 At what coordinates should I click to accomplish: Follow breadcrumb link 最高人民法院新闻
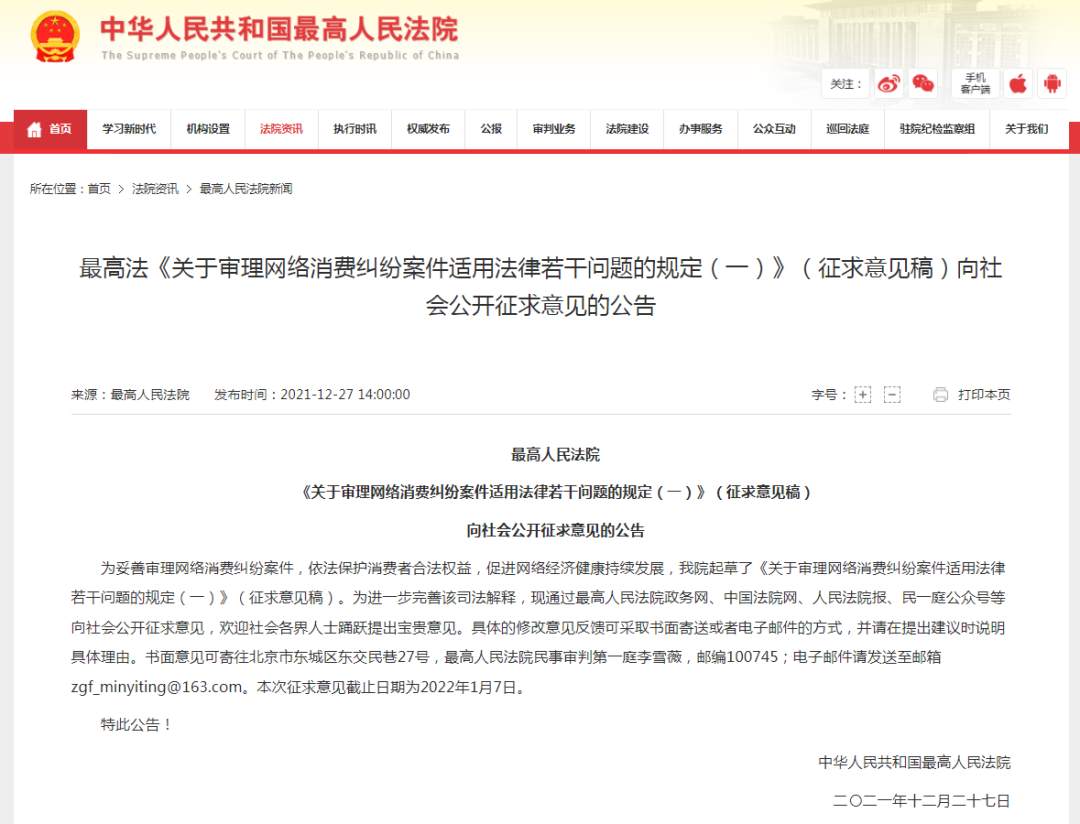point(246,189)
